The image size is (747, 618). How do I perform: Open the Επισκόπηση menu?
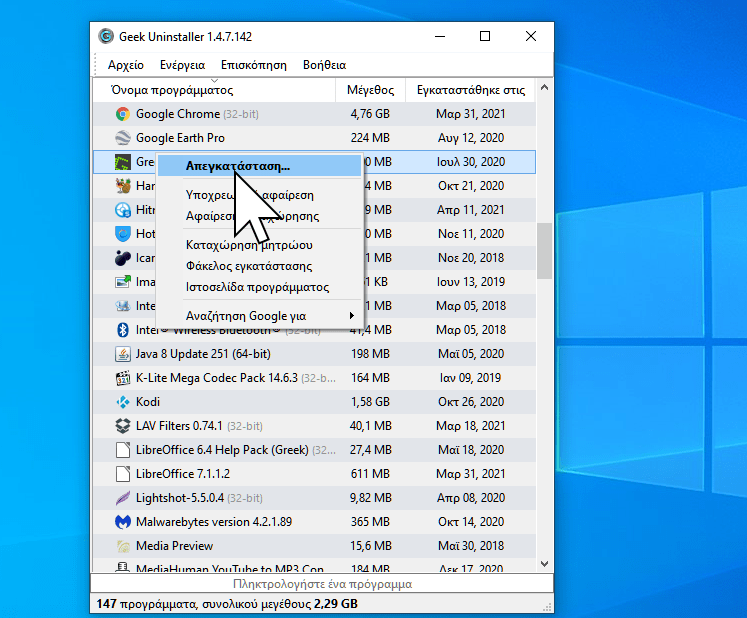click(x=254, y=65)
